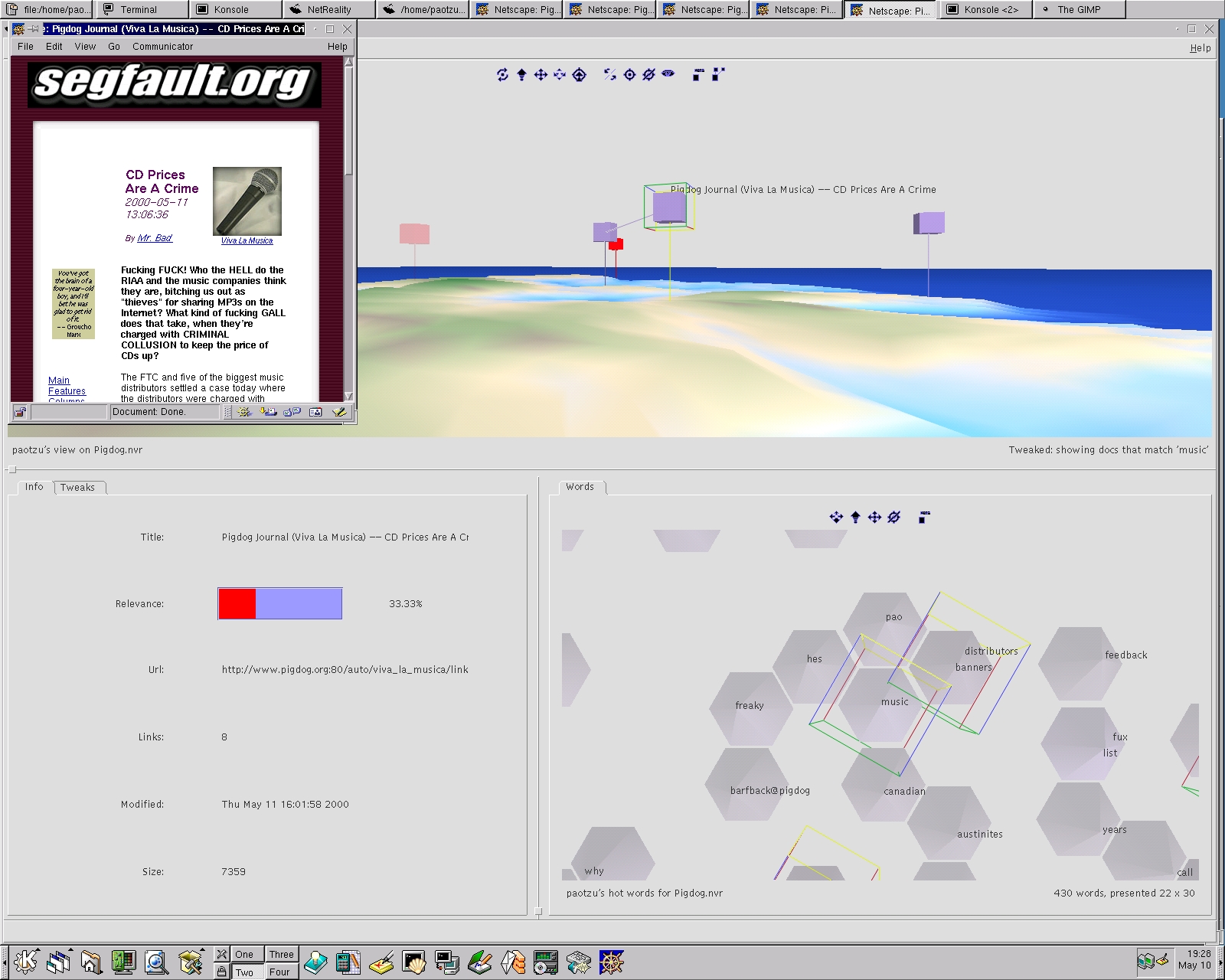
Task: Follow the Mr. Bad author link
Action: (155, 238)
